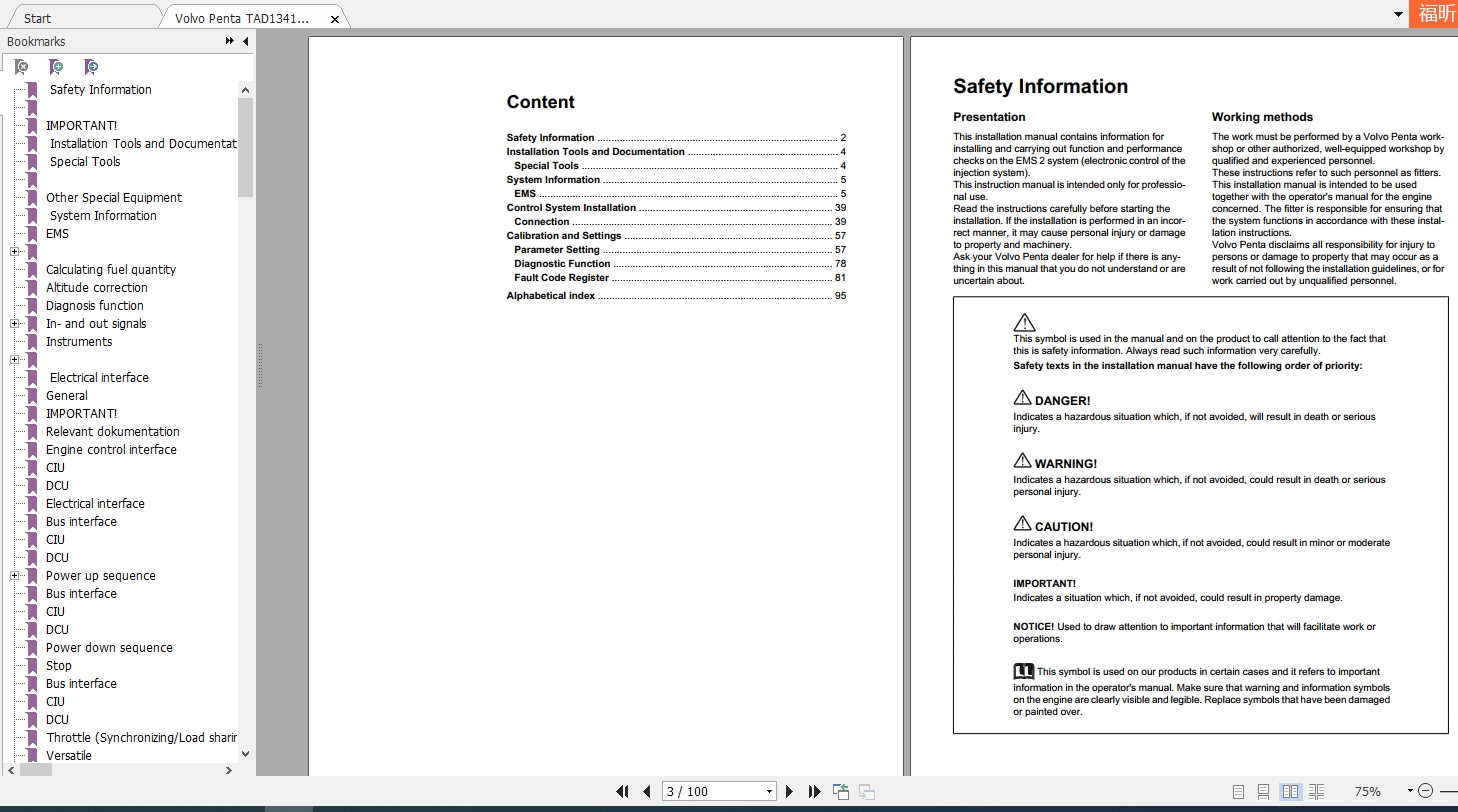The image size is (1458, 812).
Task: Select the Diagnosis function bookmark
Action: (95, 305)
